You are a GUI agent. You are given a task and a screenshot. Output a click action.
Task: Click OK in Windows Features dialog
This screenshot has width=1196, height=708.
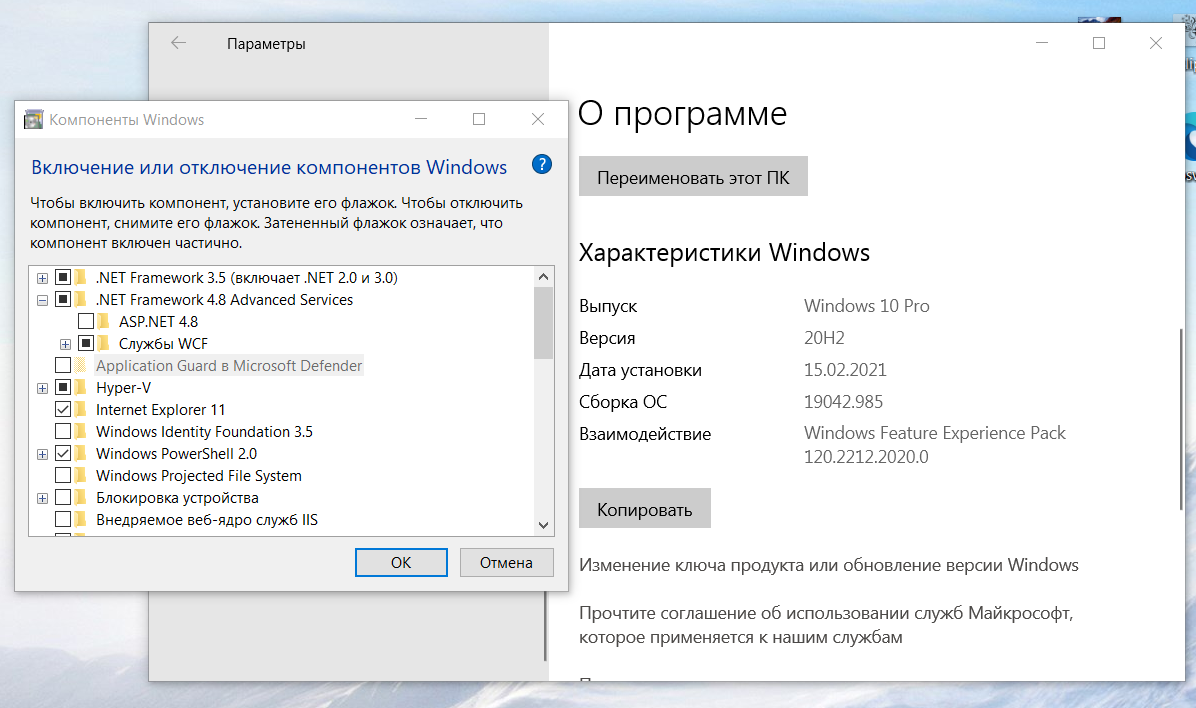pos(401,562)
